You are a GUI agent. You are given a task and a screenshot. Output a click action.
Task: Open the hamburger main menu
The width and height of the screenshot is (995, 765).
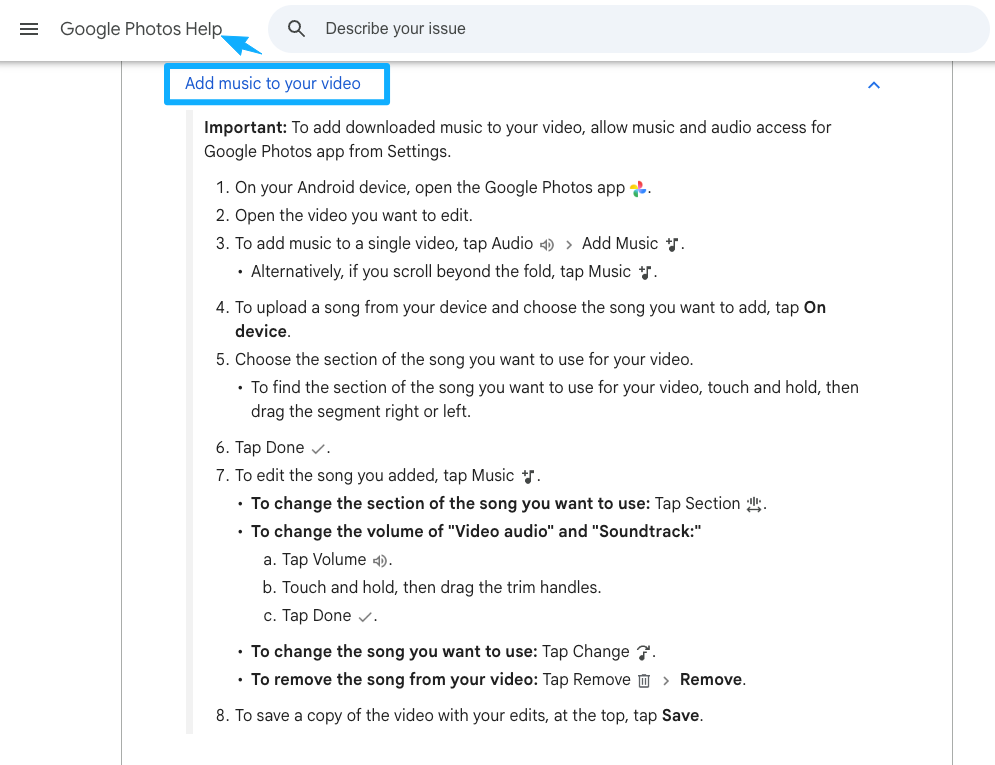point(29,29)
